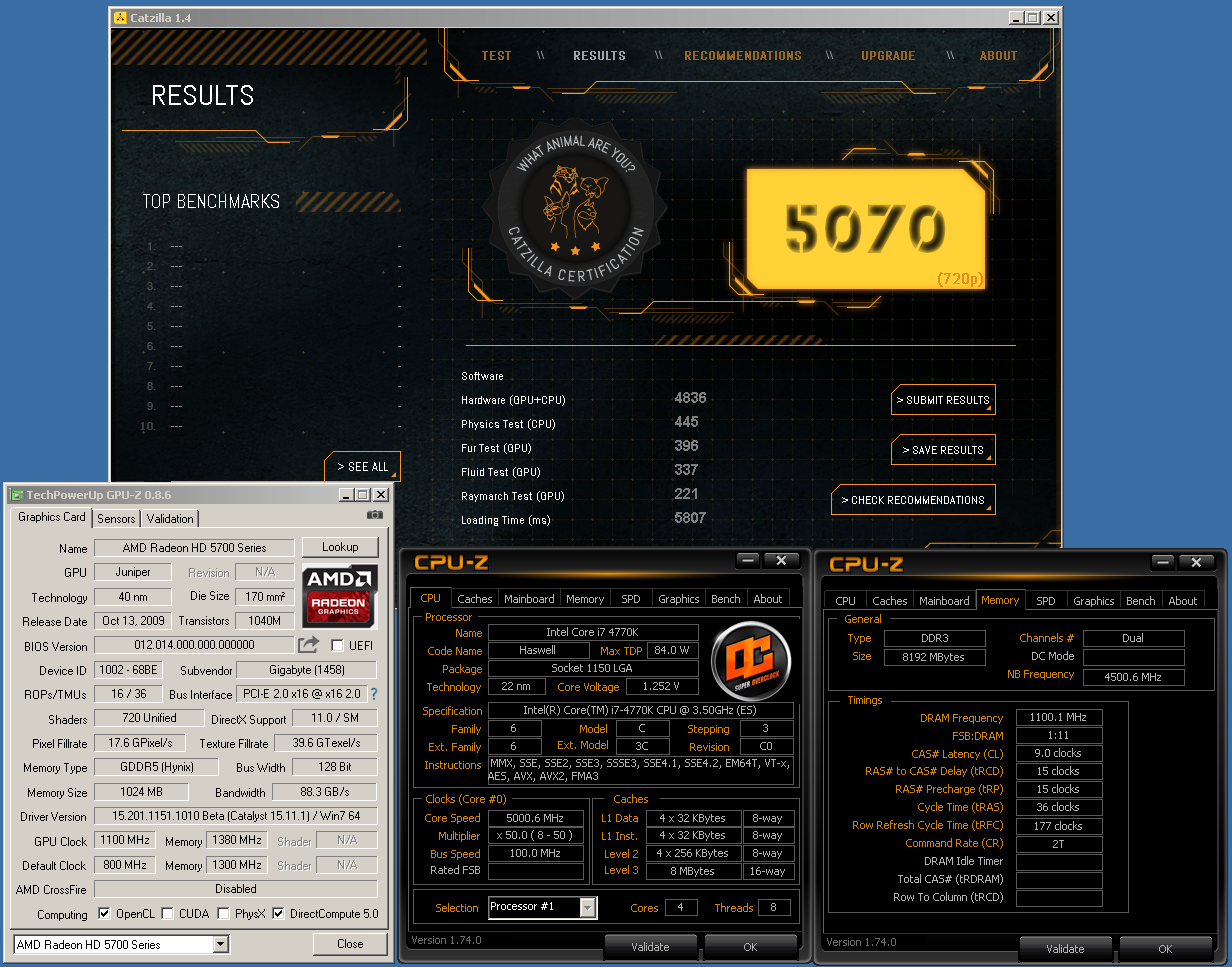Click the SAVE RESULTS button
The image size is (1232, 967).
tap(943, 450)
